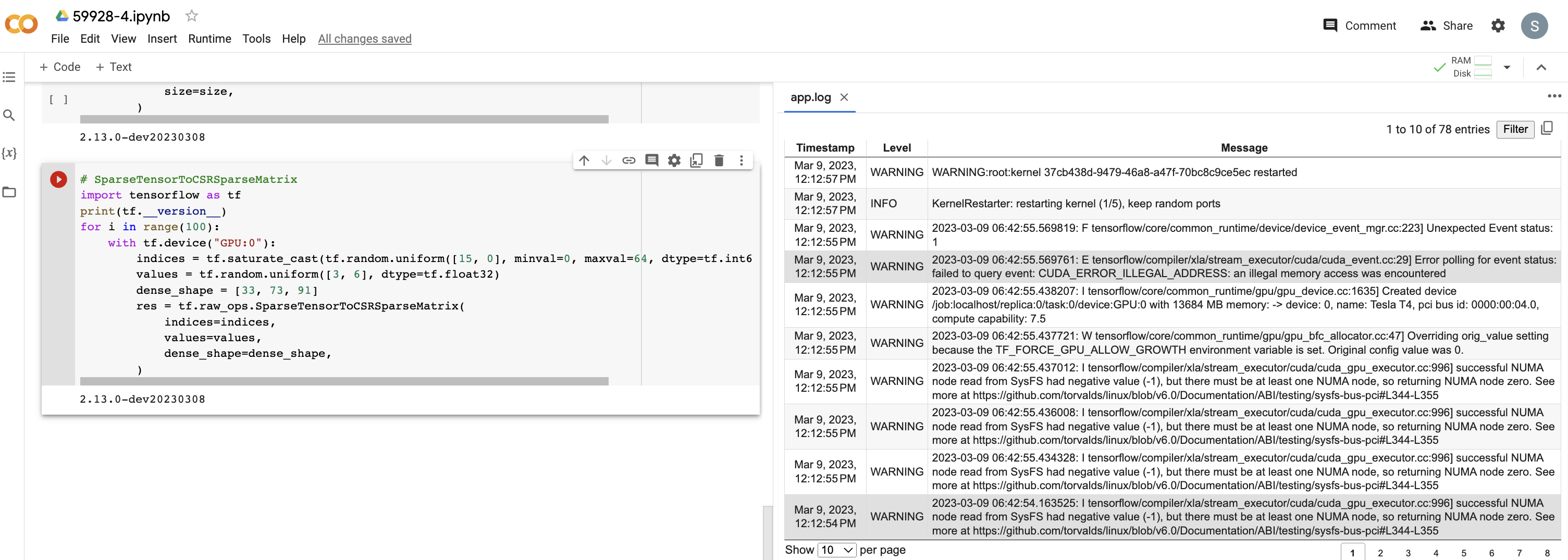Open notebook search in the sidebar
Screen dimensions: 1568x560
click(x=9, y=115)
